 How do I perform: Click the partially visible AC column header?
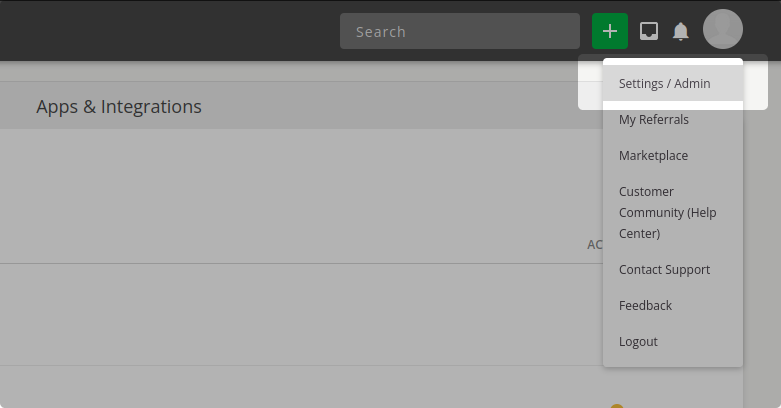pyautogui.click(x=594, y=245)
